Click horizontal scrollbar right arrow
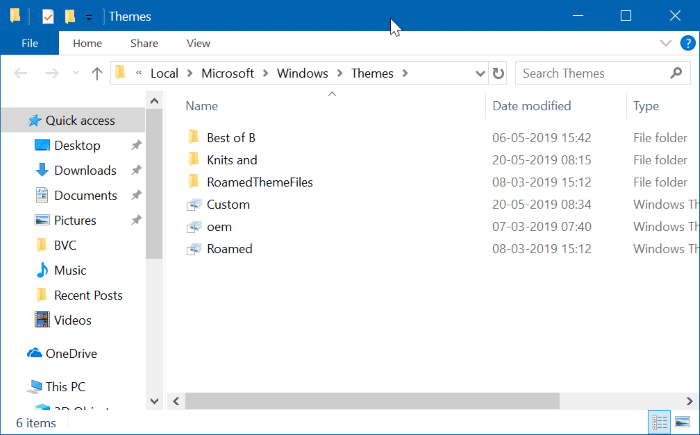The width and height of the screenshot is (700, 435). click(690, 401)
